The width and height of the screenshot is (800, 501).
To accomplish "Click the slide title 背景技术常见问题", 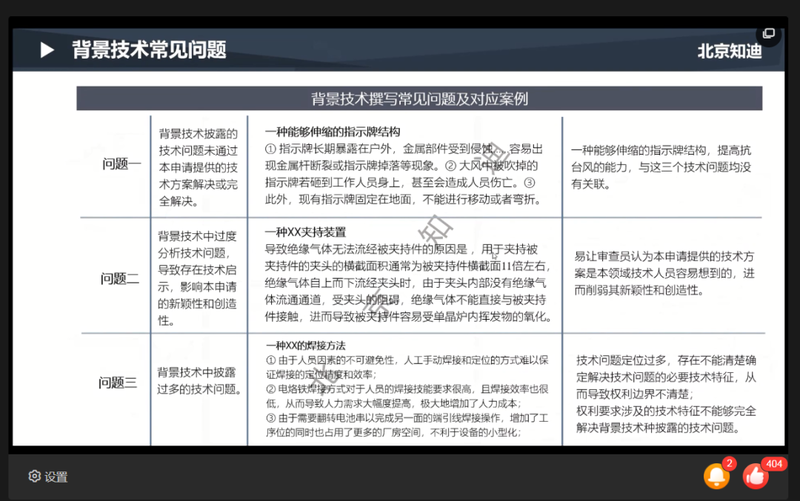I will pos(149,50).
